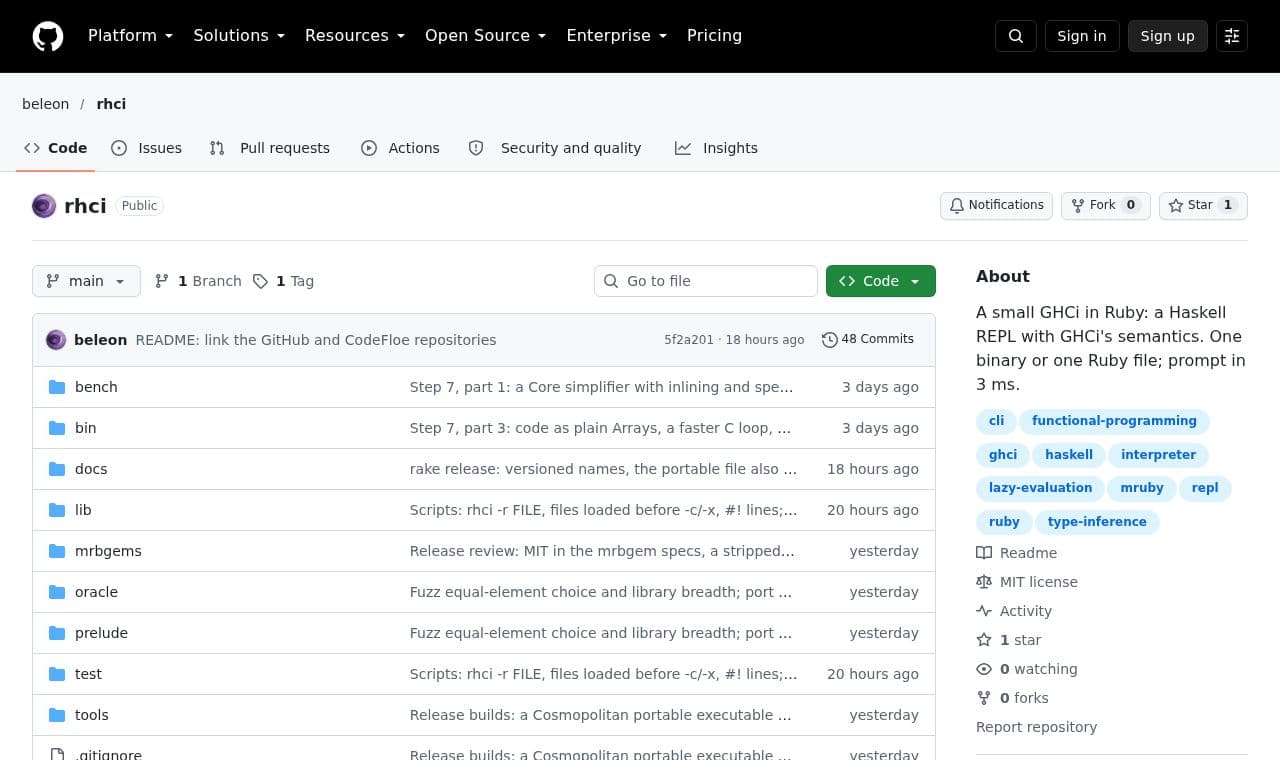This screenshot has height=760, width=1280.
Task: Expand the Open Source menu
Action: click(485, 36)
